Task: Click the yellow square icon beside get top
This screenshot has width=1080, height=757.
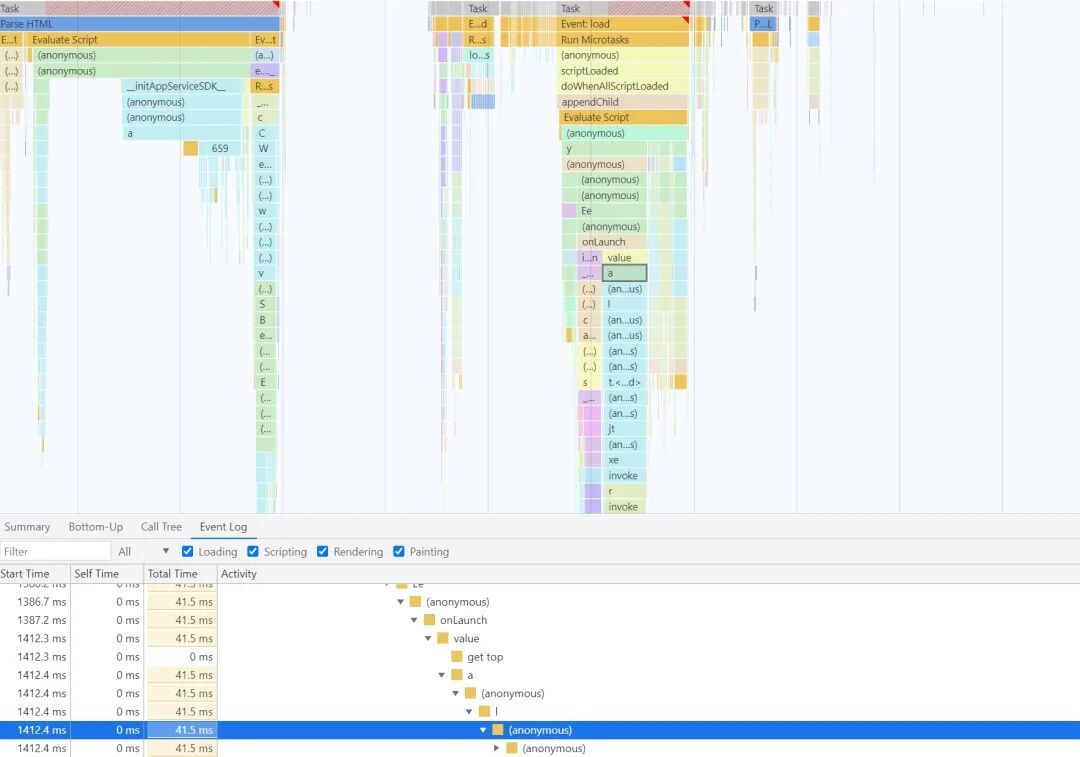Action: 457,657
